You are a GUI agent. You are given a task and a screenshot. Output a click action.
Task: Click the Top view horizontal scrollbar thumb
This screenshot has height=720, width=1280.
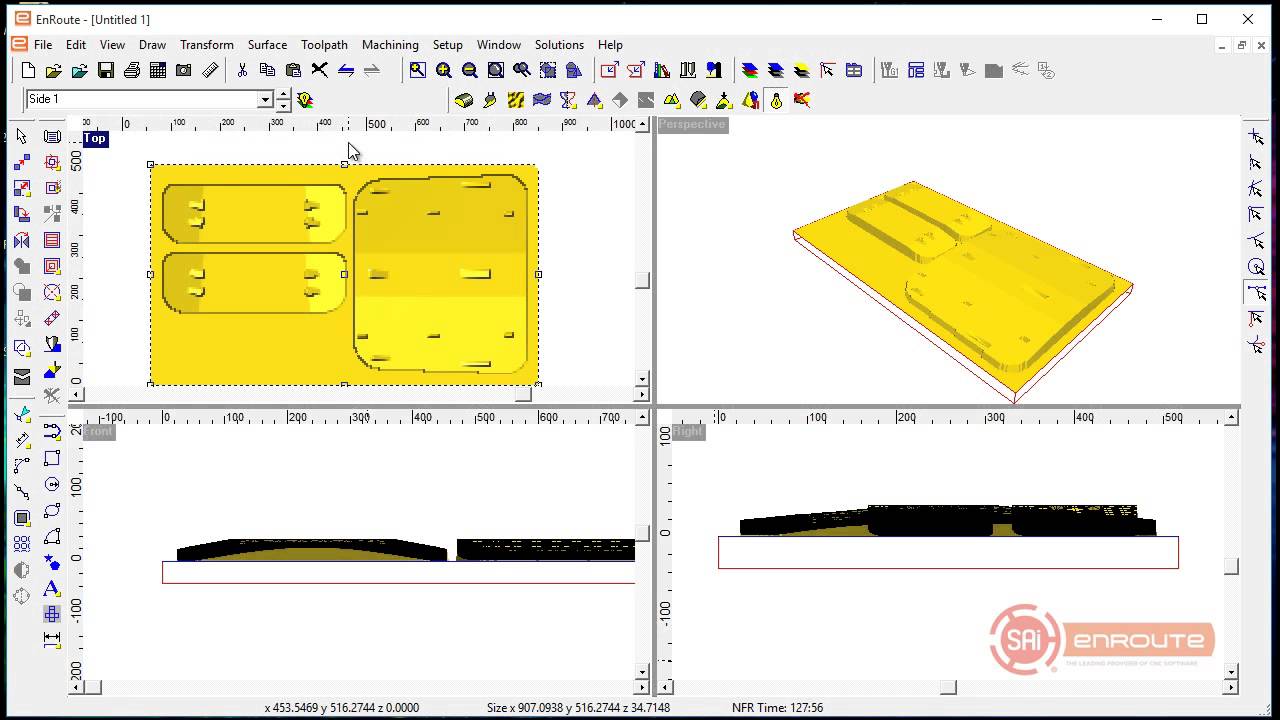523,395
